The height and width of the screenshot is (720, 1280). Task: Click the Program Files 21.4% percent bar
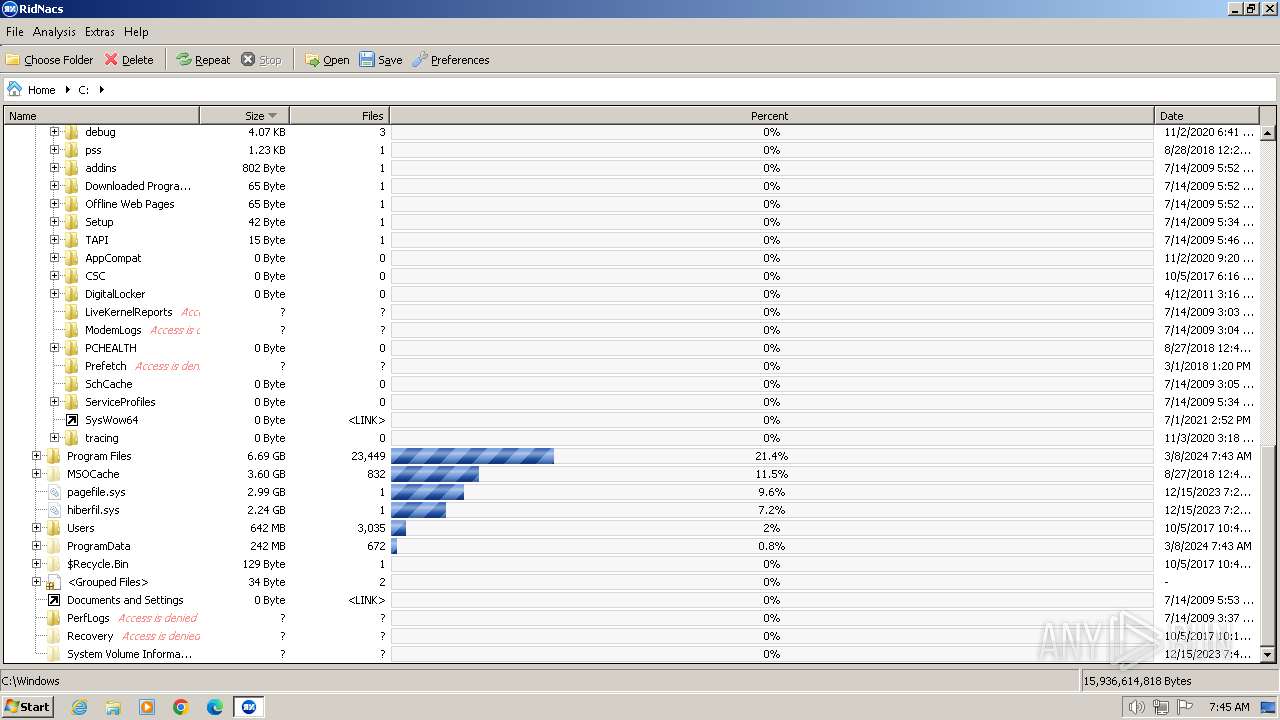[473, 456]
